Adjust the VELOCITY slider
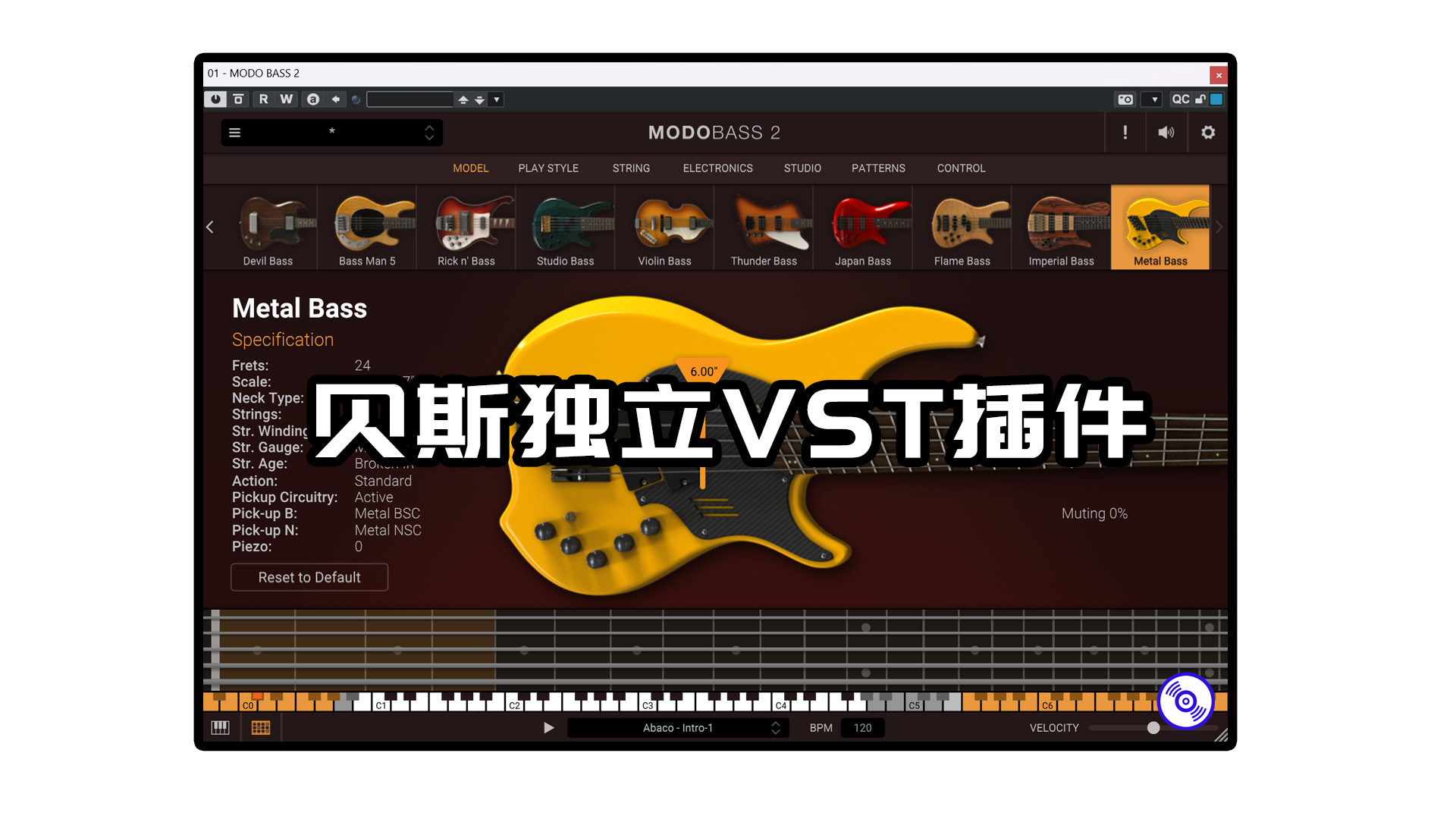 click(1157, 727)
